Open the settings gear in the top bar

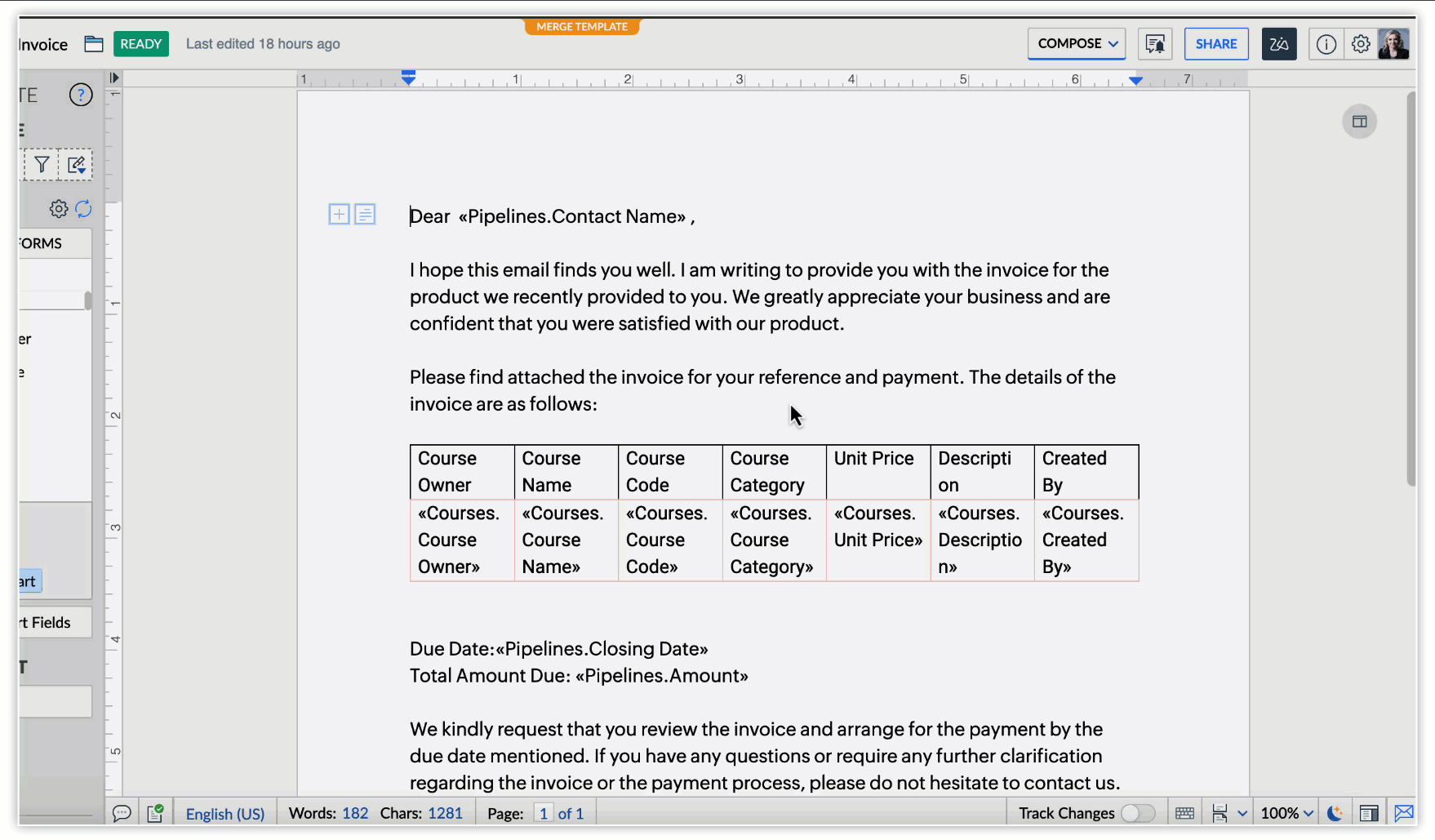1361,44
